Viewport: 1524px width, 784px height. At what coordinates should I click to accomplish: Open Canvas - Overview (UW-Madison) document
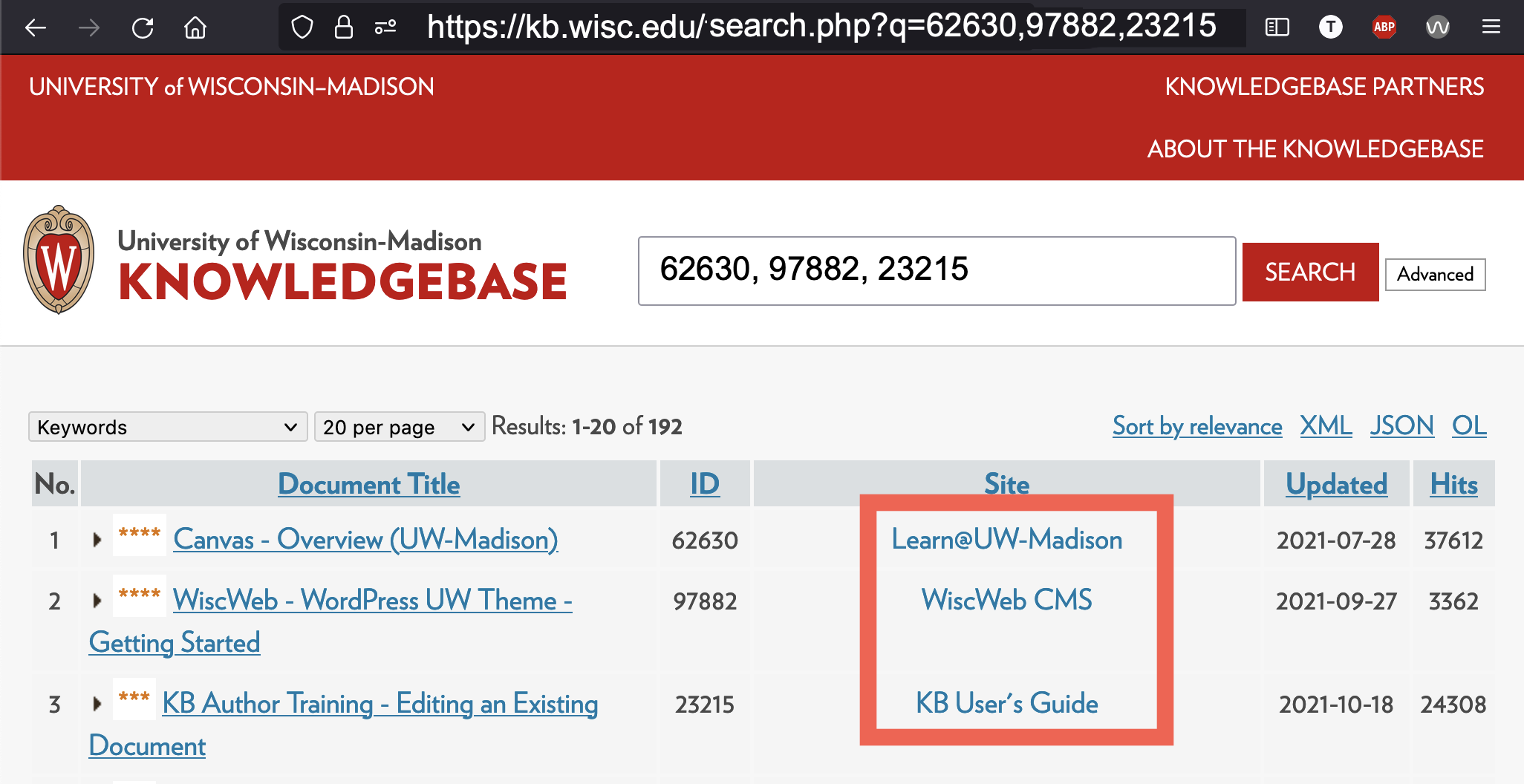click(x=365, y=540)
